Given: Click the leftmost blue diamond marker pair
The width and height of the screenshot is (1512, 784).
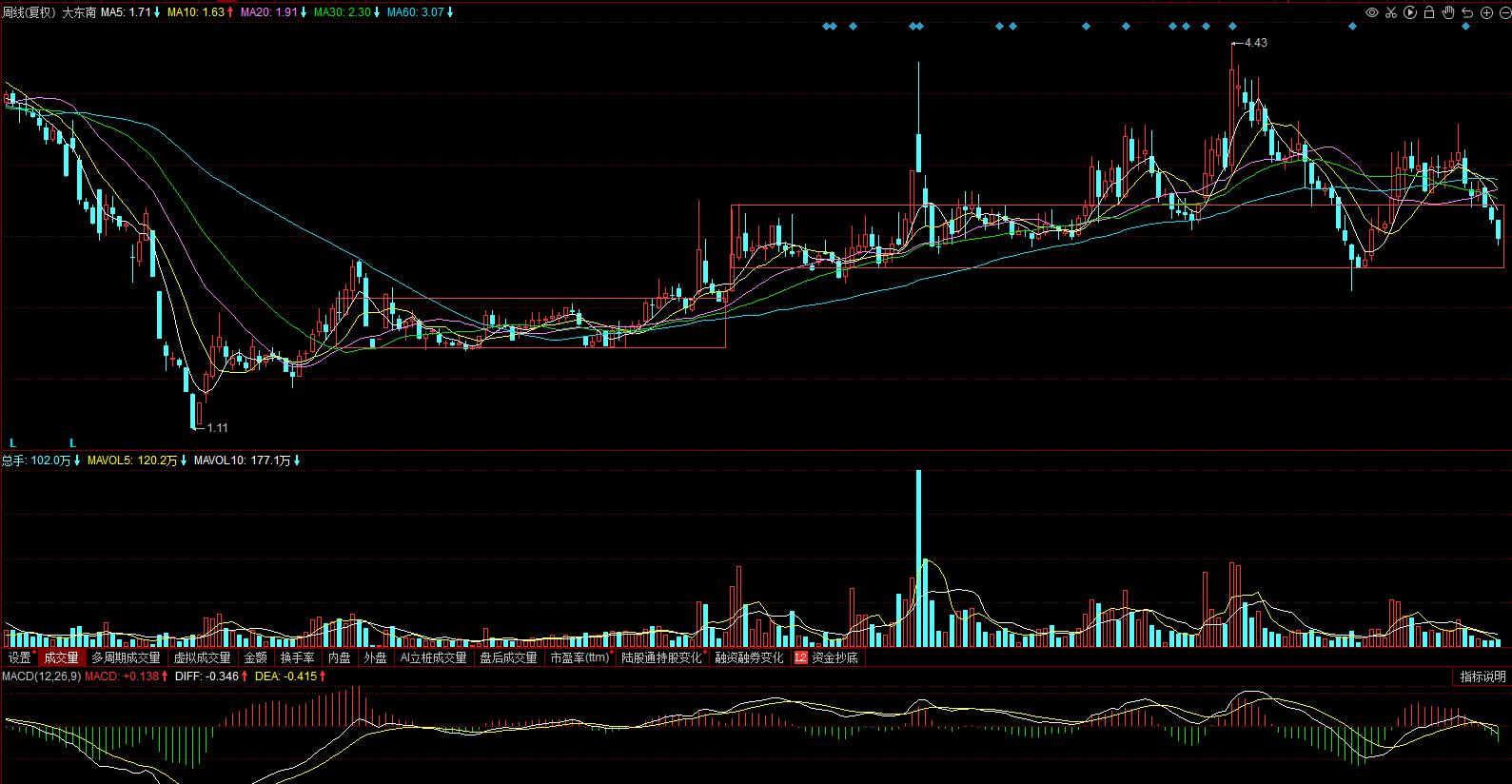Looking at the screenshot, I should (x=829, y=27).
